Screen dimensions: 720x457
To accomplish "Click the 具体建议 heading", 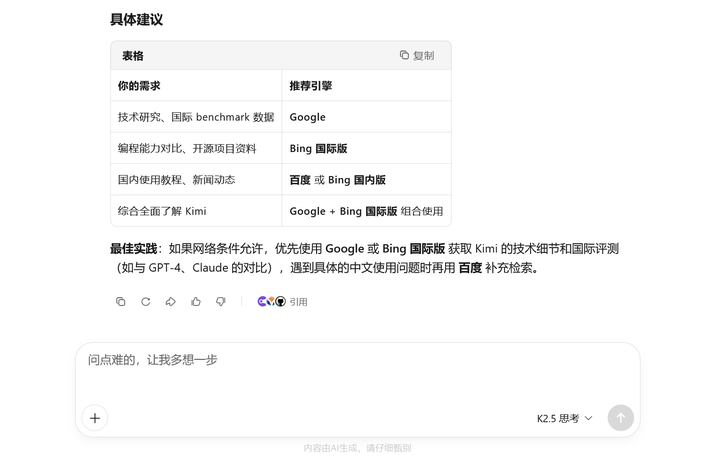I will (x=136, y=20).
